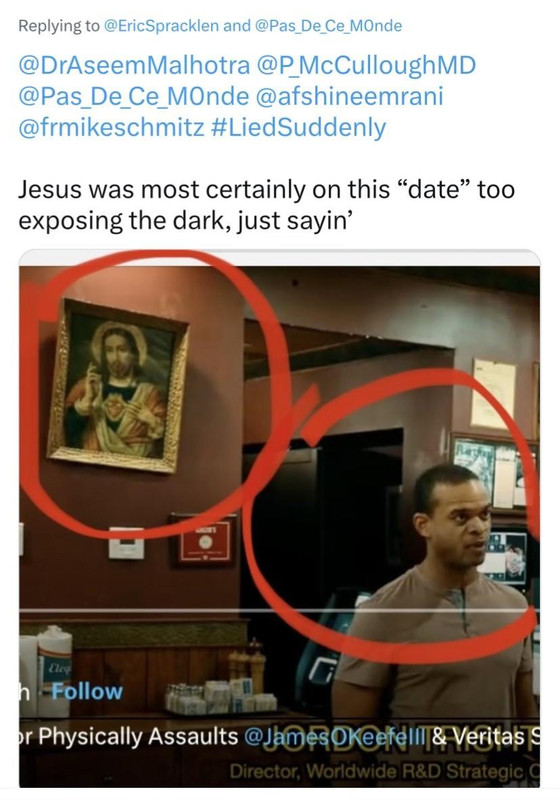Image resolution: width=560 pixels, height=800 pixels.
Task: Click the framed paper on right wall
Action: (493, 393)
